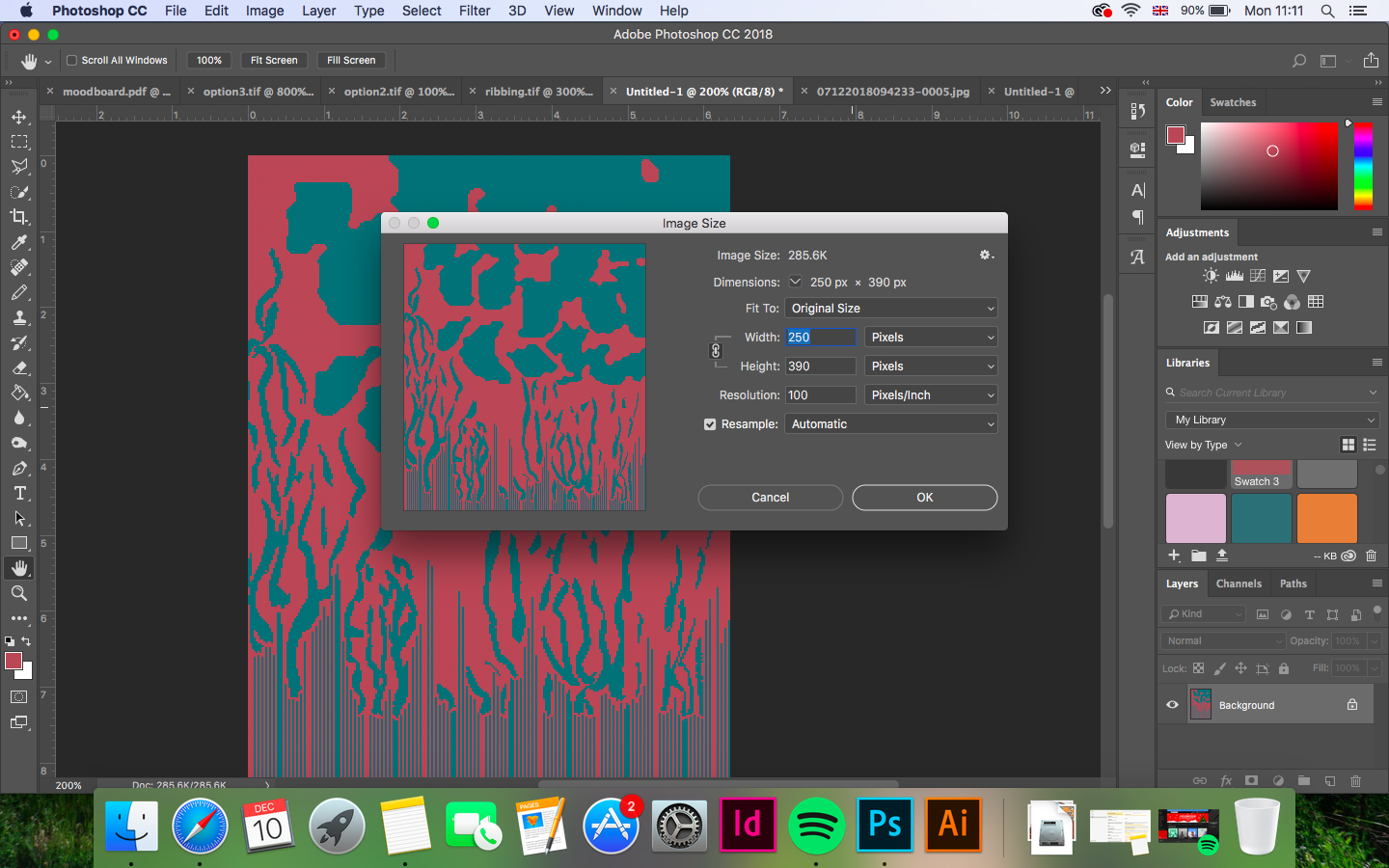
Task: Click the Color Balance adjustment icon
Action: tap(1222, 302)
